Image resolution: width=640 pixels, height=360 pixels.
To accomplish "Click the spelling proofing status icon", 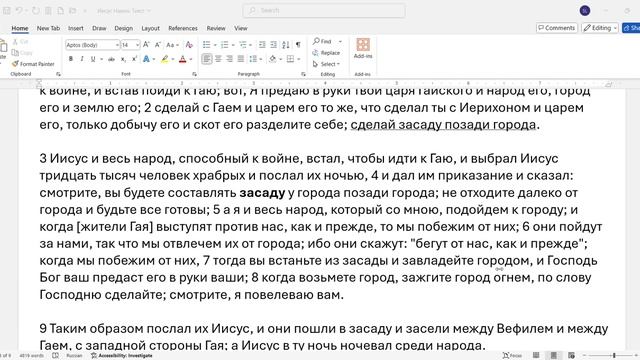I will pos(56,356).
